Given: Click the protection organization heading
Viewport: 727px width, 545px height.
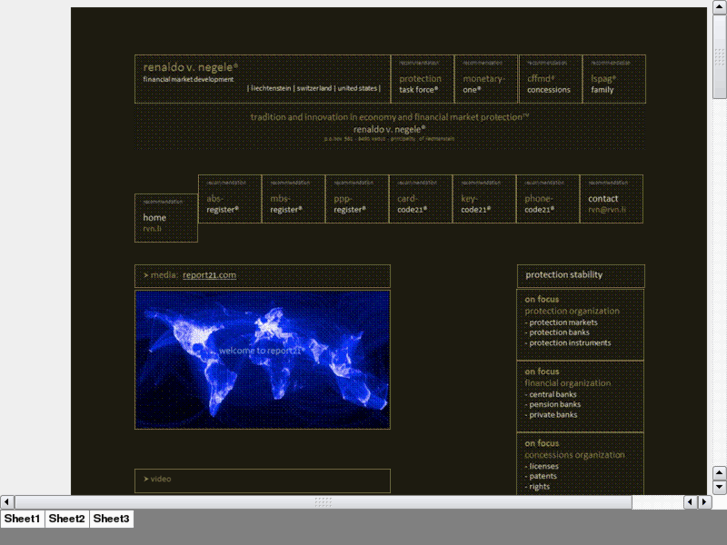Looking at the screenshot, I should 572,311.
